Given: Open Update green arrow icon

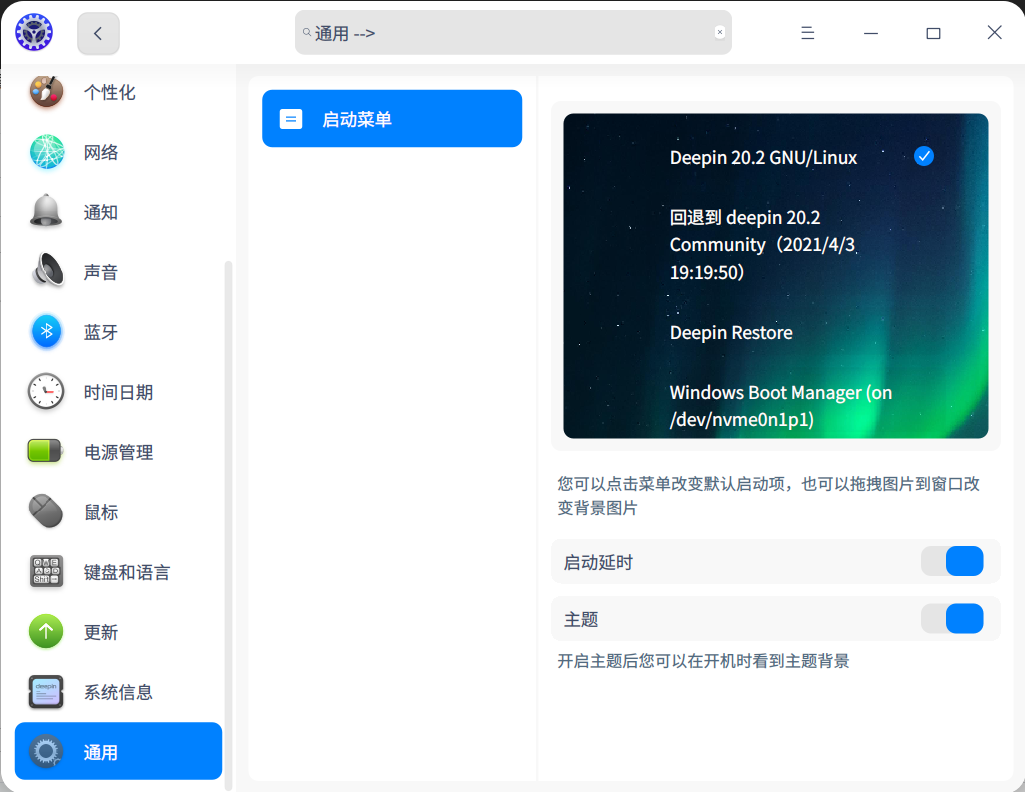Looking at the screenshot, I should pos(46,631).
